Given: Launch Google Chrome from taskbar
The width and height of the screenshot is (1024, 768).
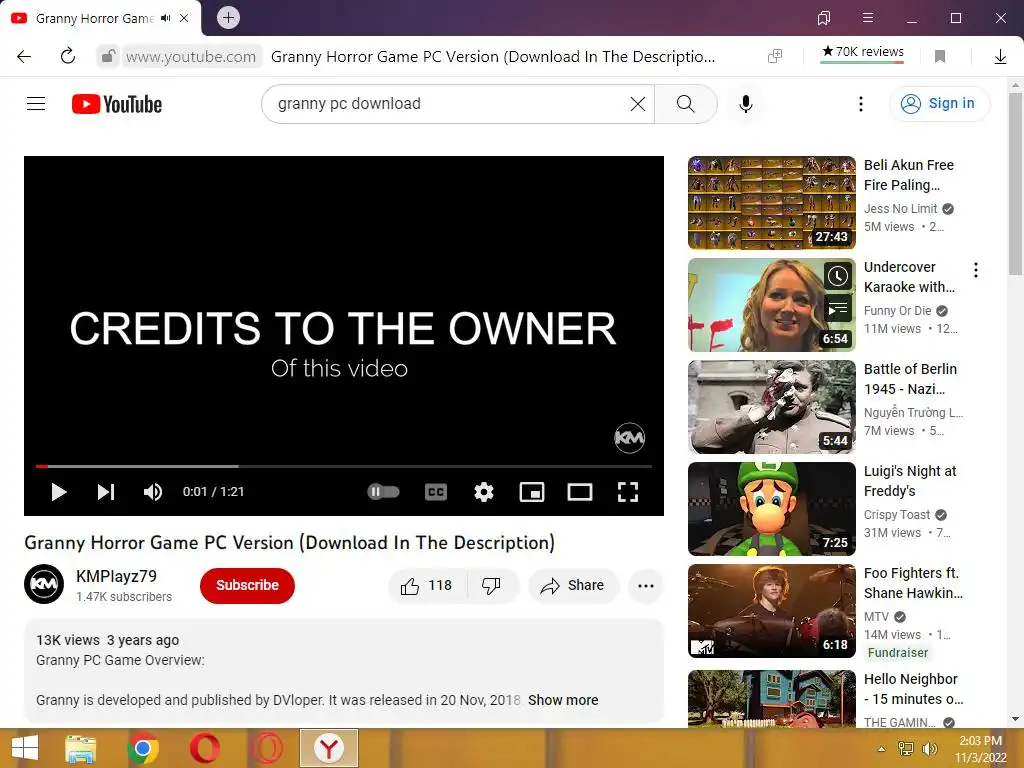Looking at the screenshot, I should pos(143,748).
